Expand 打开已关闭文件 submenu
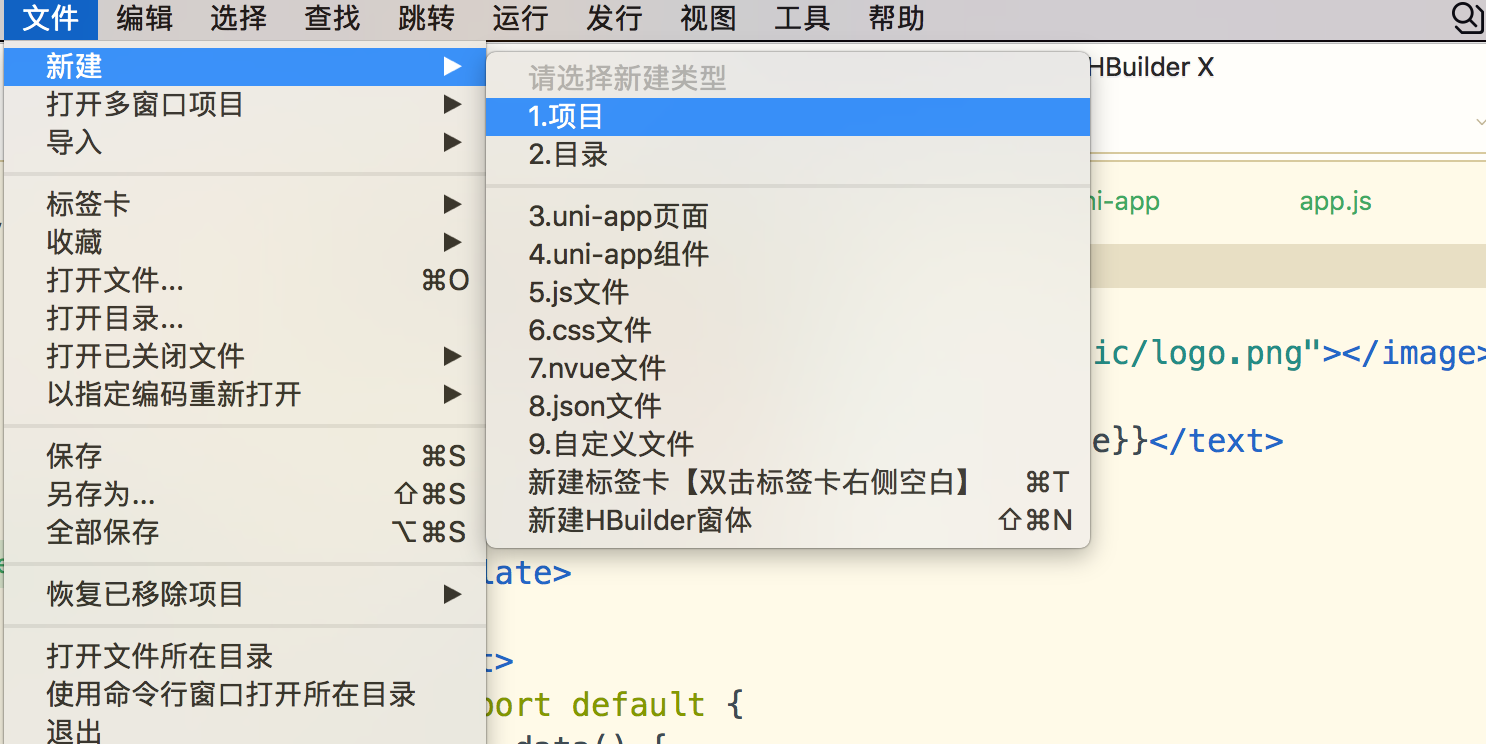This screenshot has width=1486, height=744. (245, 357)
